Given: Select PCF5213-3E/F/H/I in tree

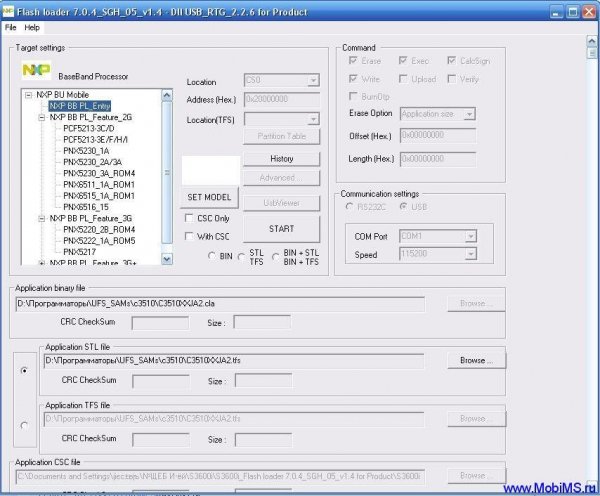Looking at the screenshot, I should click(x=95, y=140).
